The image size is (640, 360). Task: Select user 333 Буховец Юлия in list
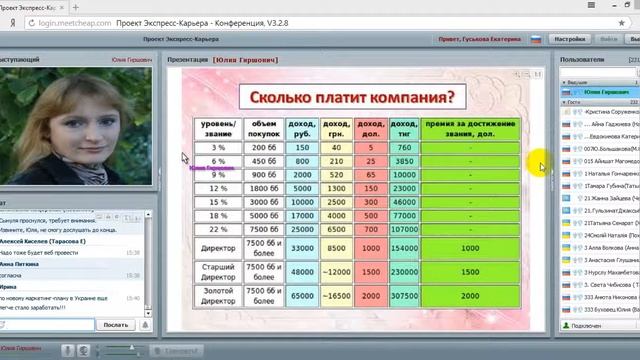[600, 309]
